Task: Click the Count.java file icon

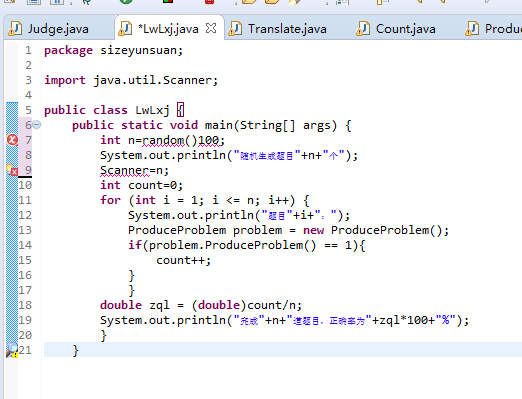Action: coord(363,29)
